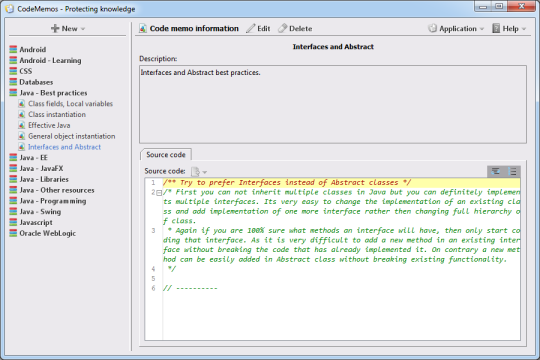The width and height of the screenshot is (540, 360).
Task: Click the Edit pencil icon
Action: pos(251,28)
